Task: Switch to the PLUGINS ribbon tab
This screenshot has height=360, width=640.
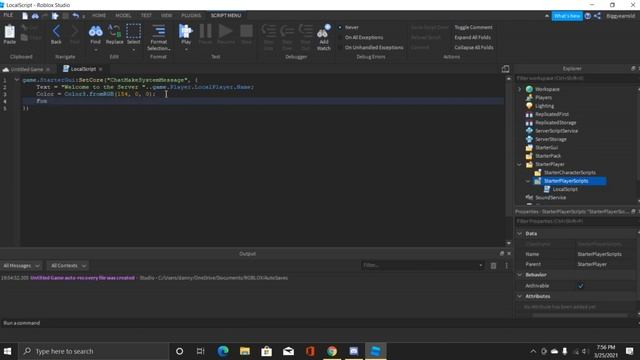Action: pos(191,16)
